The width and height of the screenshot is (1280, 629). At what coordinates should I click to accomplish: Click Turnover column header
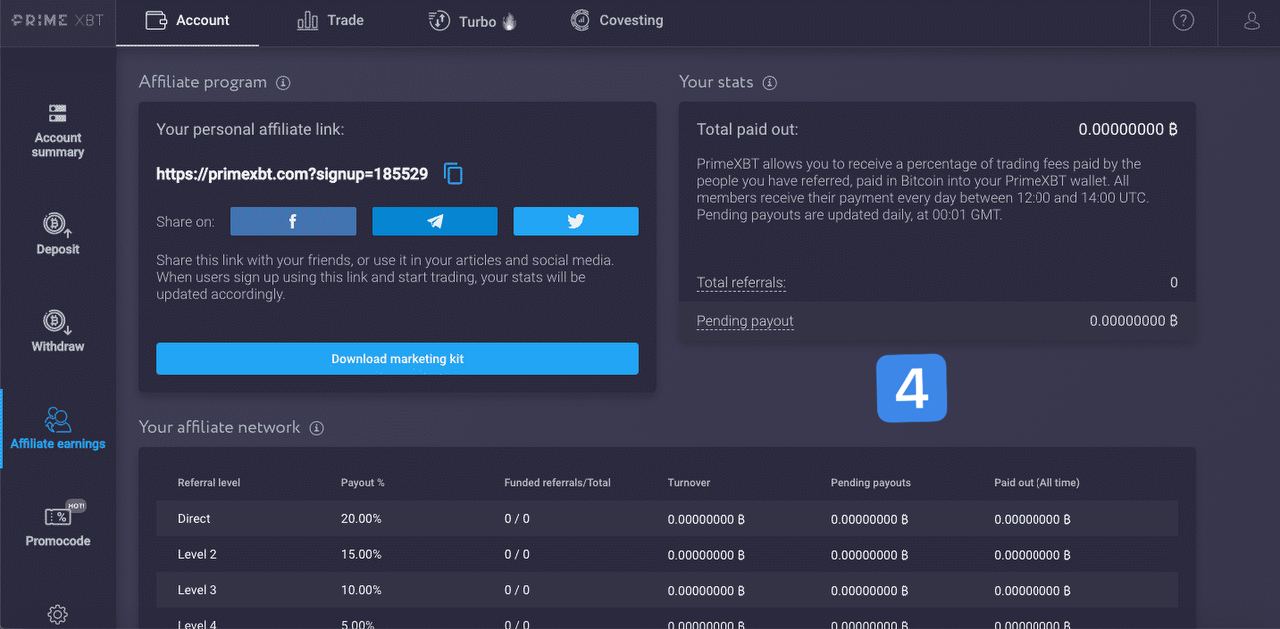689,482
